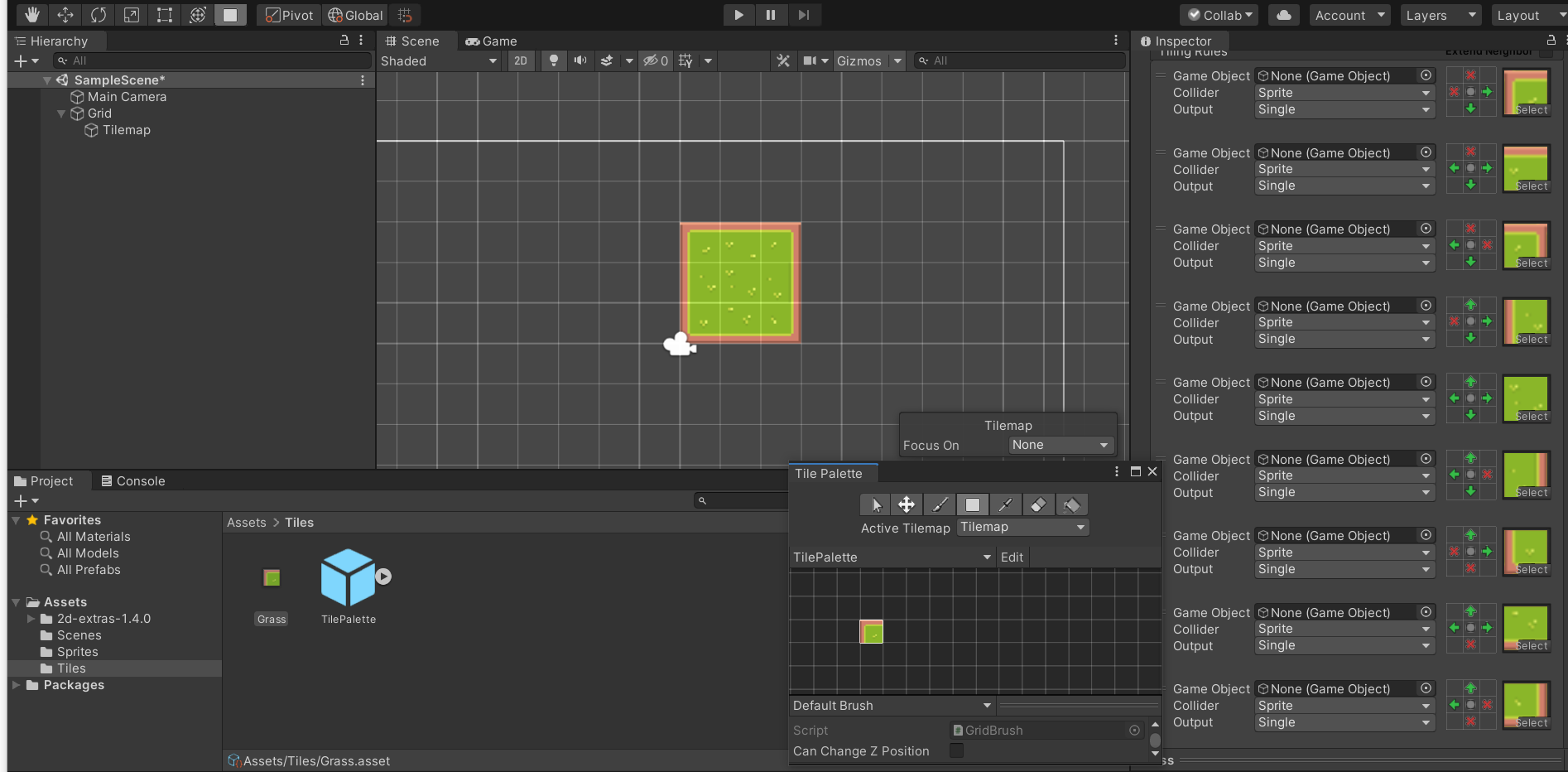
Task: Open the Active Tilemap dropdown
Action: 1022,527
